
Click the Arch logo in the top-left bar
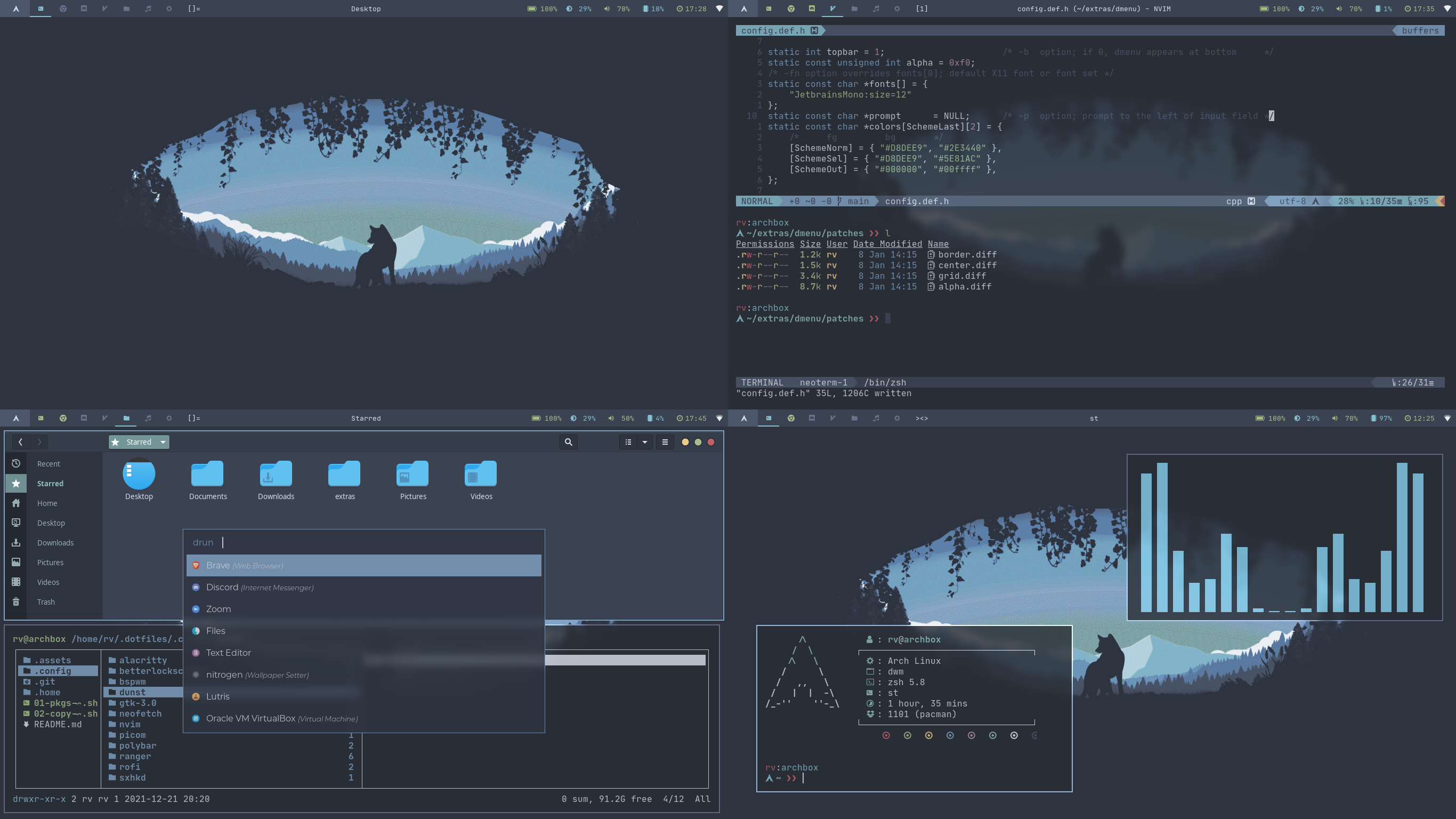[x=17, y=9]
